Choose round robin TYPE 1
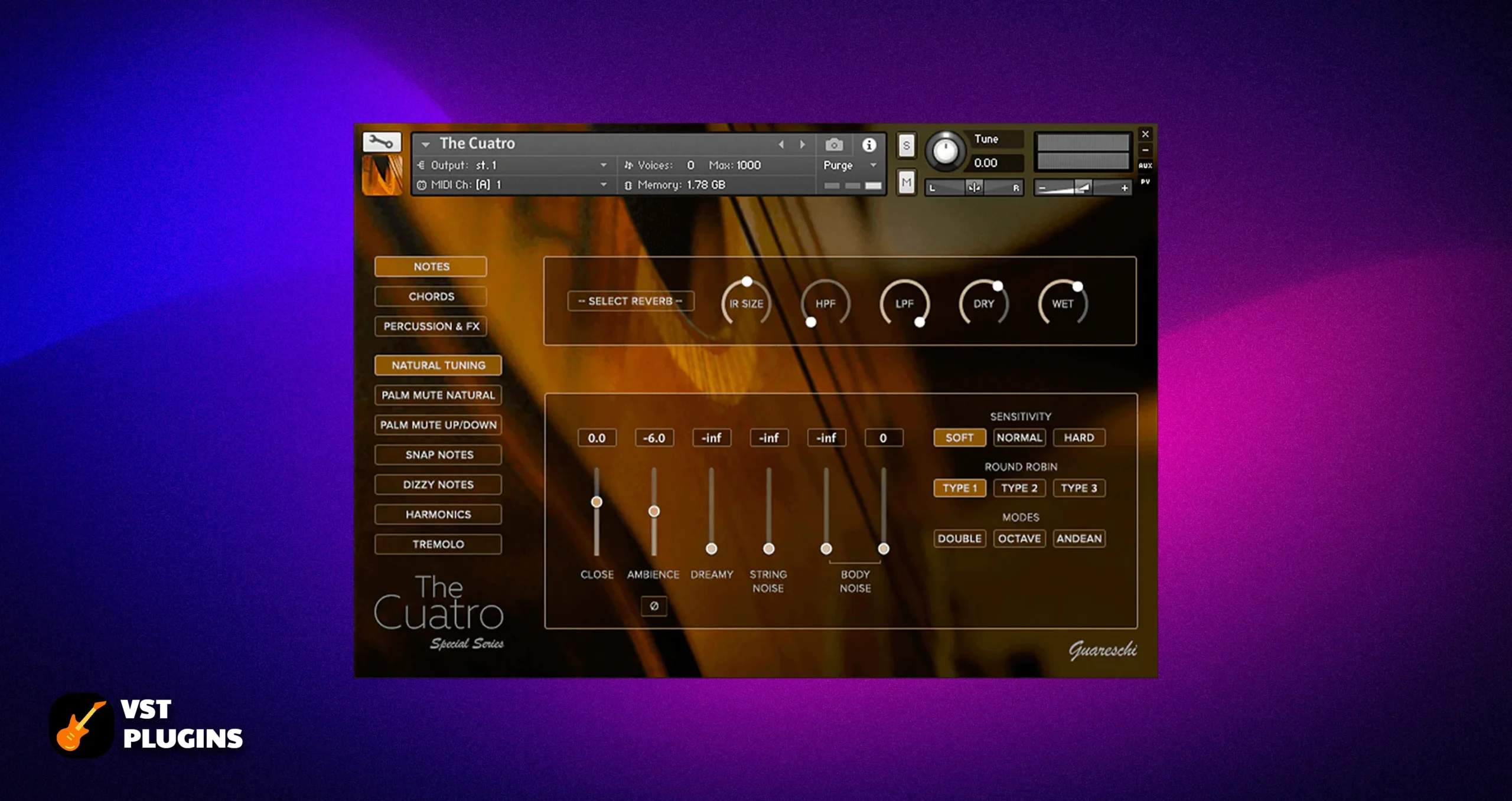The height and width of the screenshot is (801, 1512). (959, 488)
